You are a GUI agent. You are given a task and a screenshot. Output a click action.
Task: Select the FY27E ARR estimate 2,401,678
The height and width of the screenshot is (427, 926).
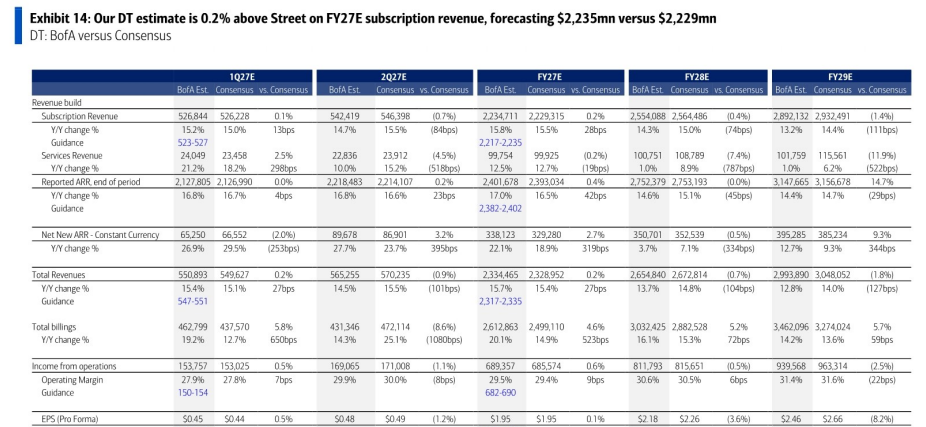tap(501, 182)
